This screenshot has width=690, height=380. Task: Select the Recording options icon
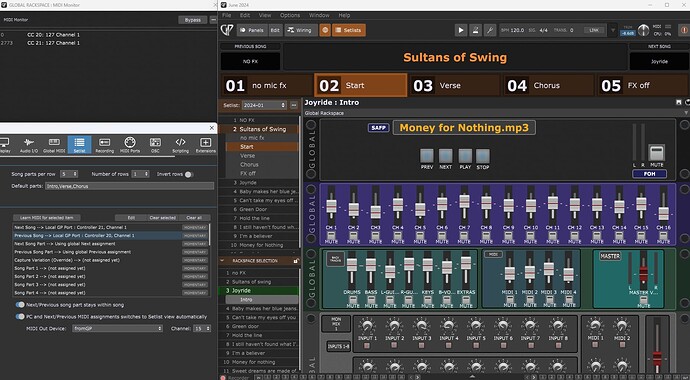(x=104, y=145)
